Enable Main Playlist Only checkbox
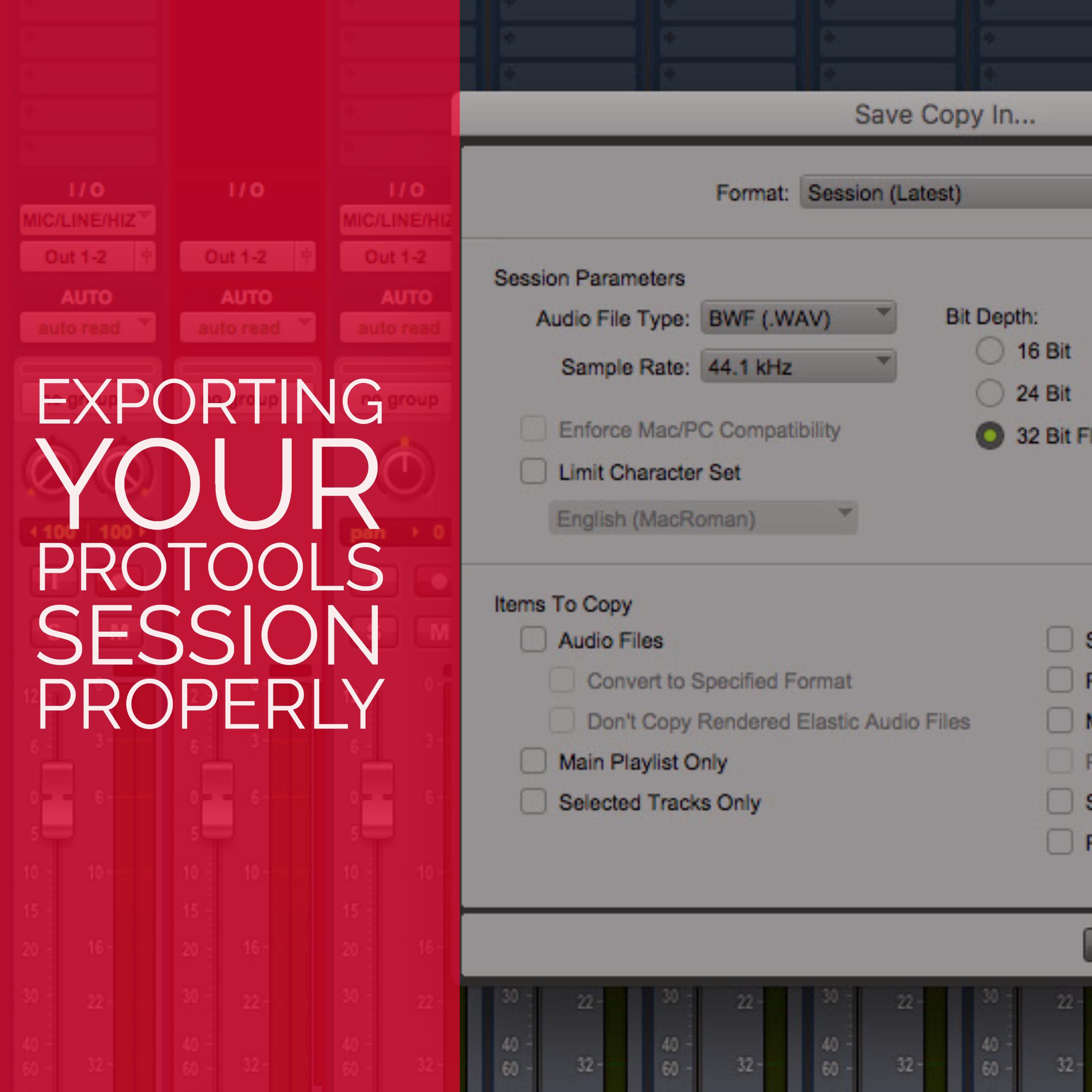Viewport: 1092px width, 1092px height. point(533,761)
